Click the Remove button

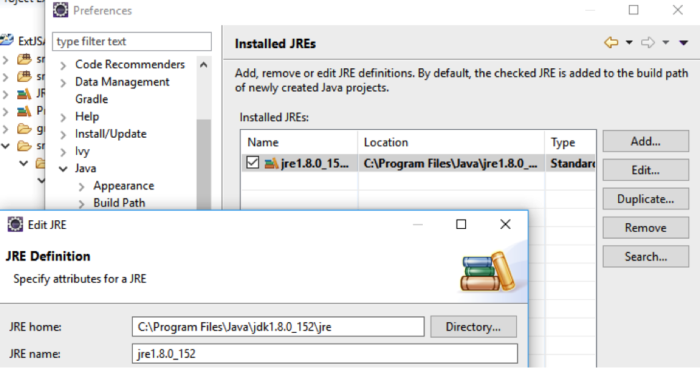click(x=646, y=228)
